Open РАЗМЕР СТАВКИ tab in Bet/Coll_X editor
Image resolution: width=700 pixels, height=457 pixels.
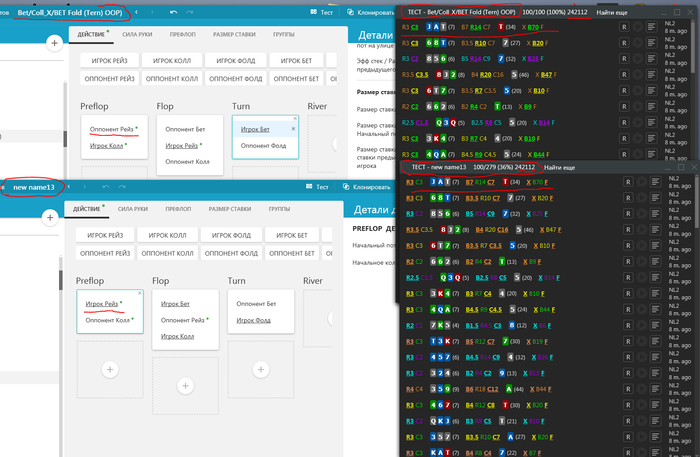coord(234,34)
